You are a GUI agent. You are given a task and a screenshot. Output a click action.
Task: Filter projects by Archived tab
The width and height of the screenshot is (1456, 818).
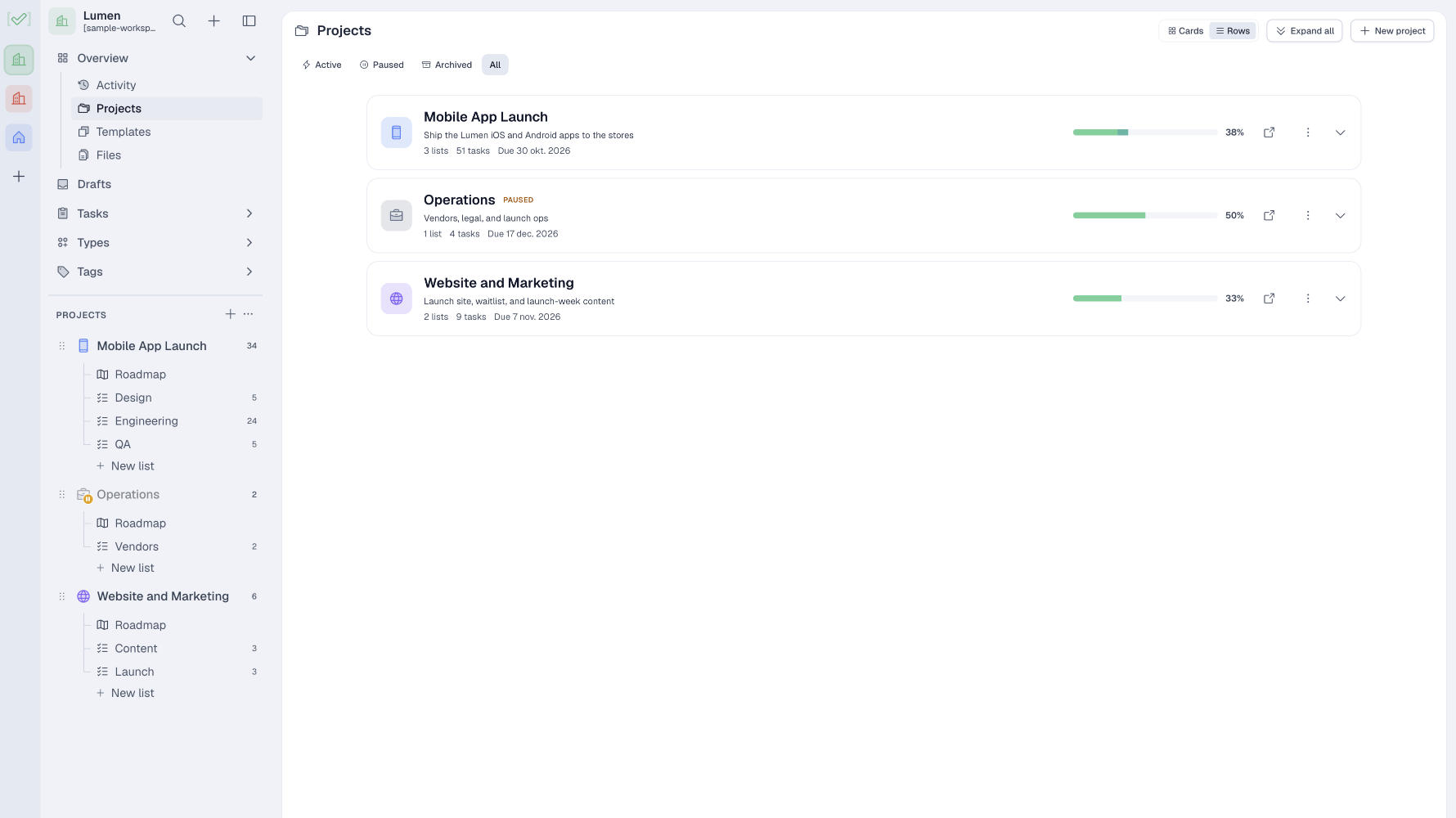point(447,65)
